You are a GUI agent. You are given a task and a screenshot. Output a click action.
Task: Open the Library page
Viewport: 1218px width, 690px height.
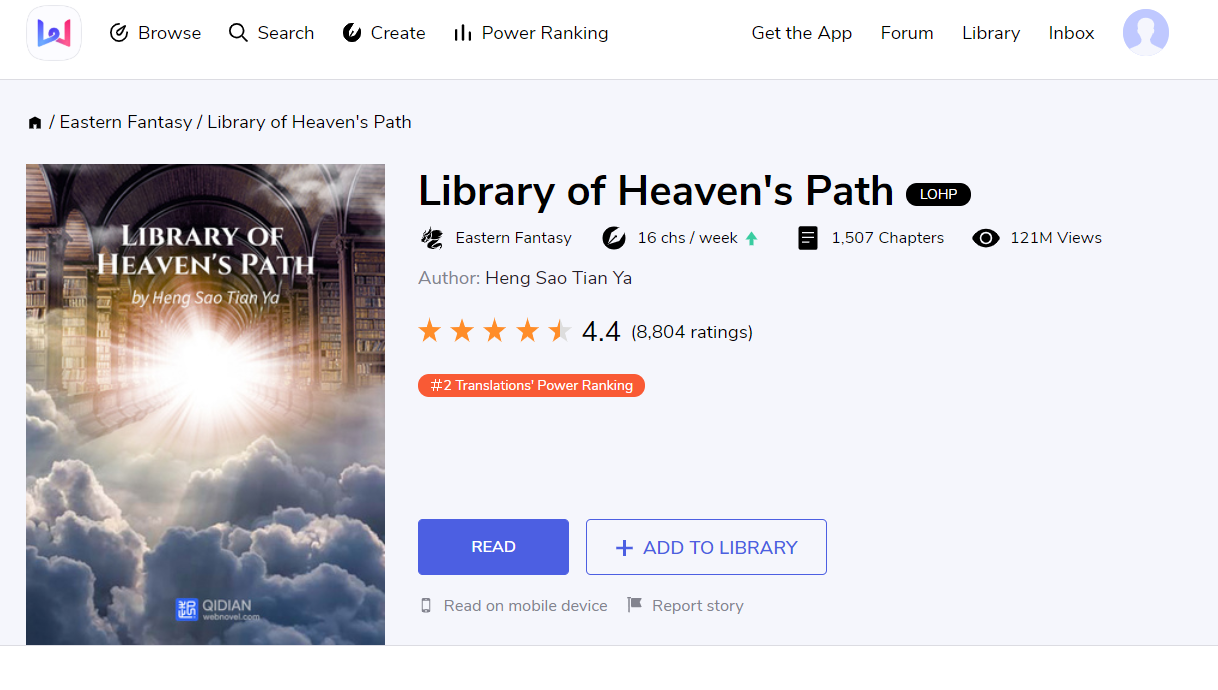pos(991,33)
